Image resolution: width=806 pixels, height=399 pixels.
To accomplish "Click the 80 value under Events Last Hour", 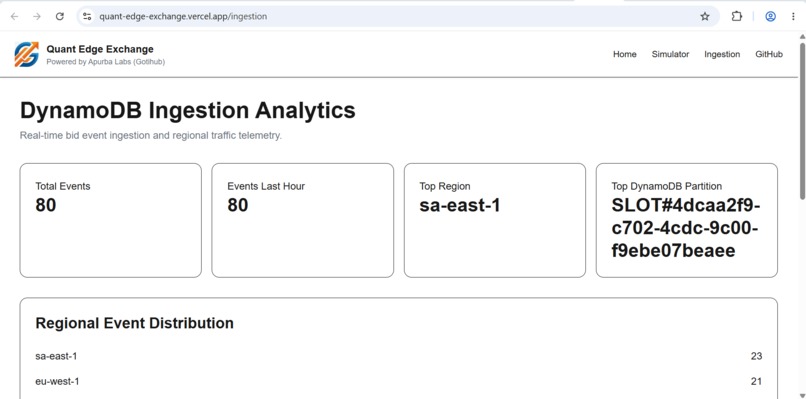I will pos(237,205).
